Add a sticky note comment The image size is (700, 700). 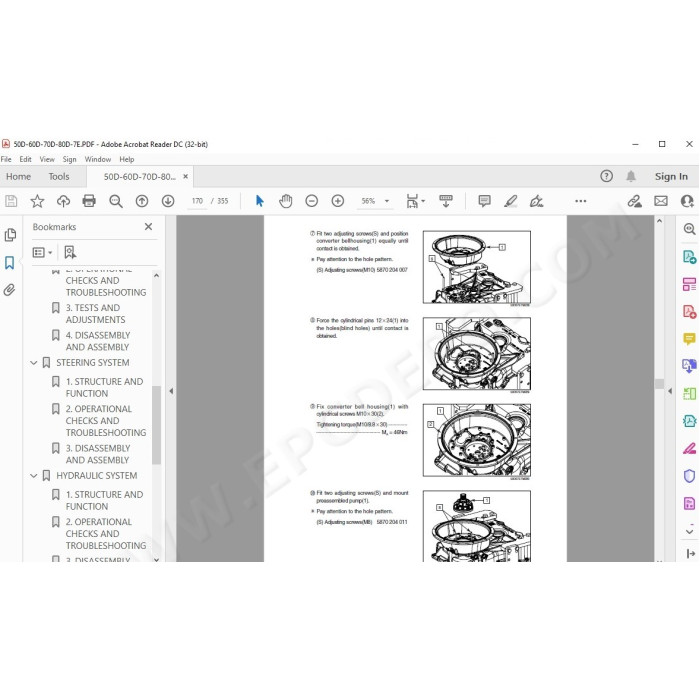(484, 201)
